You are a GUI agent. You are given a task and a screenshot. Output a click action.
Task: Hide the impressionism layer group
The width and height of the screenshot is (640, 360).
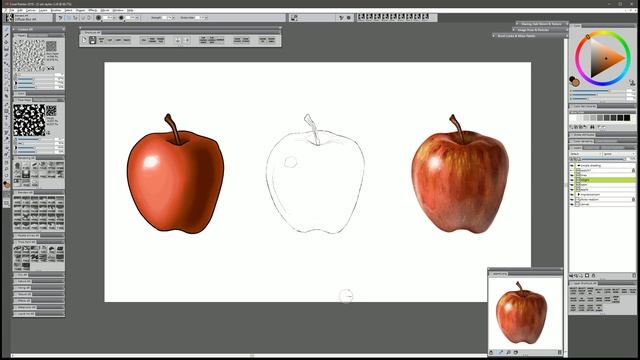point(572,194)
